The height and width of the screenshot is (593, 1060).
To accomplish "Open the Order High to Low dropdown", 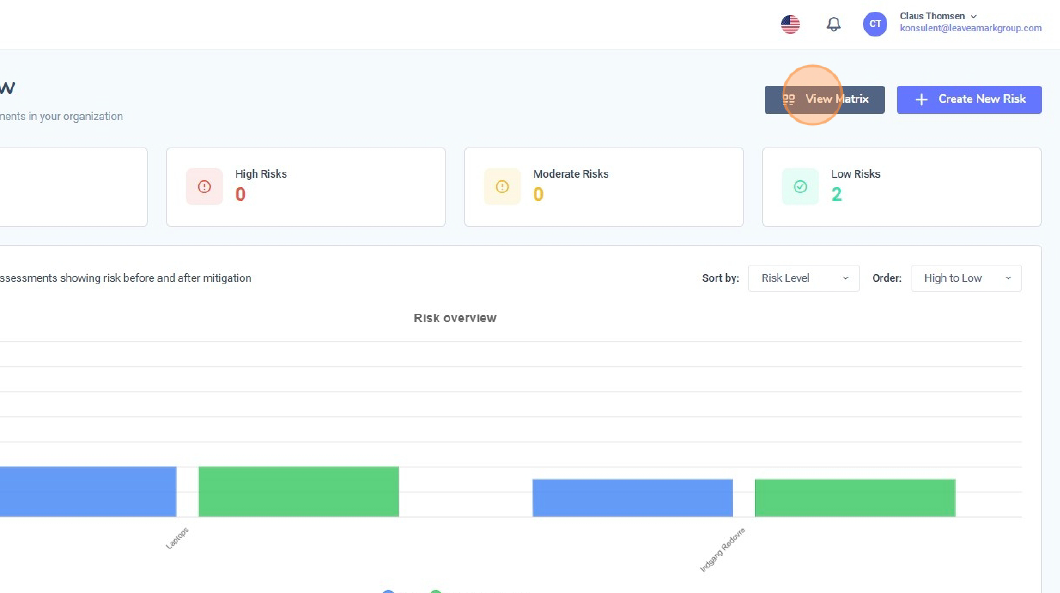I will click(x=965, y=278).
